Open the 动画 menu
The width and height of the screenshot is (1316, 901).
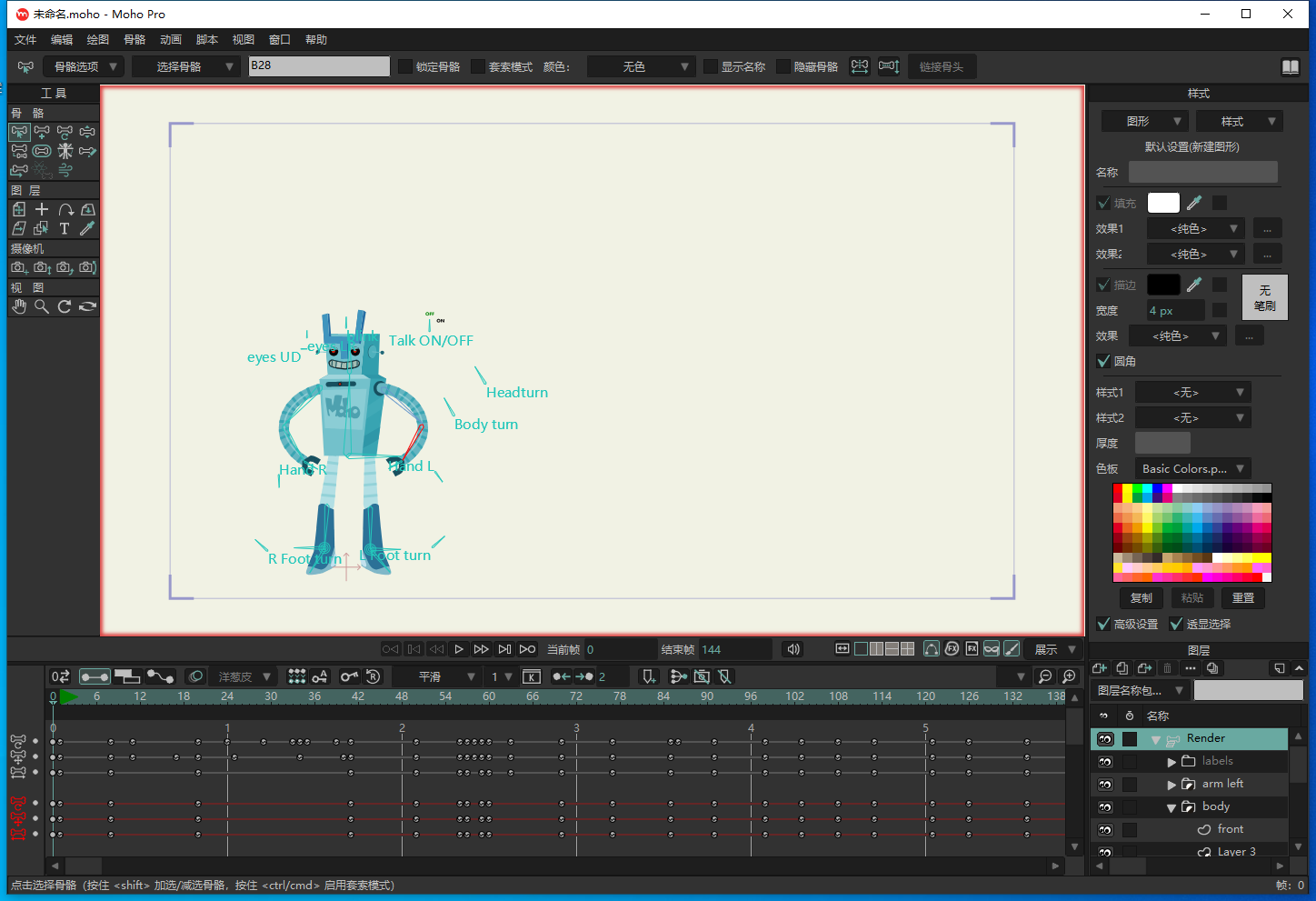point(171,40)
